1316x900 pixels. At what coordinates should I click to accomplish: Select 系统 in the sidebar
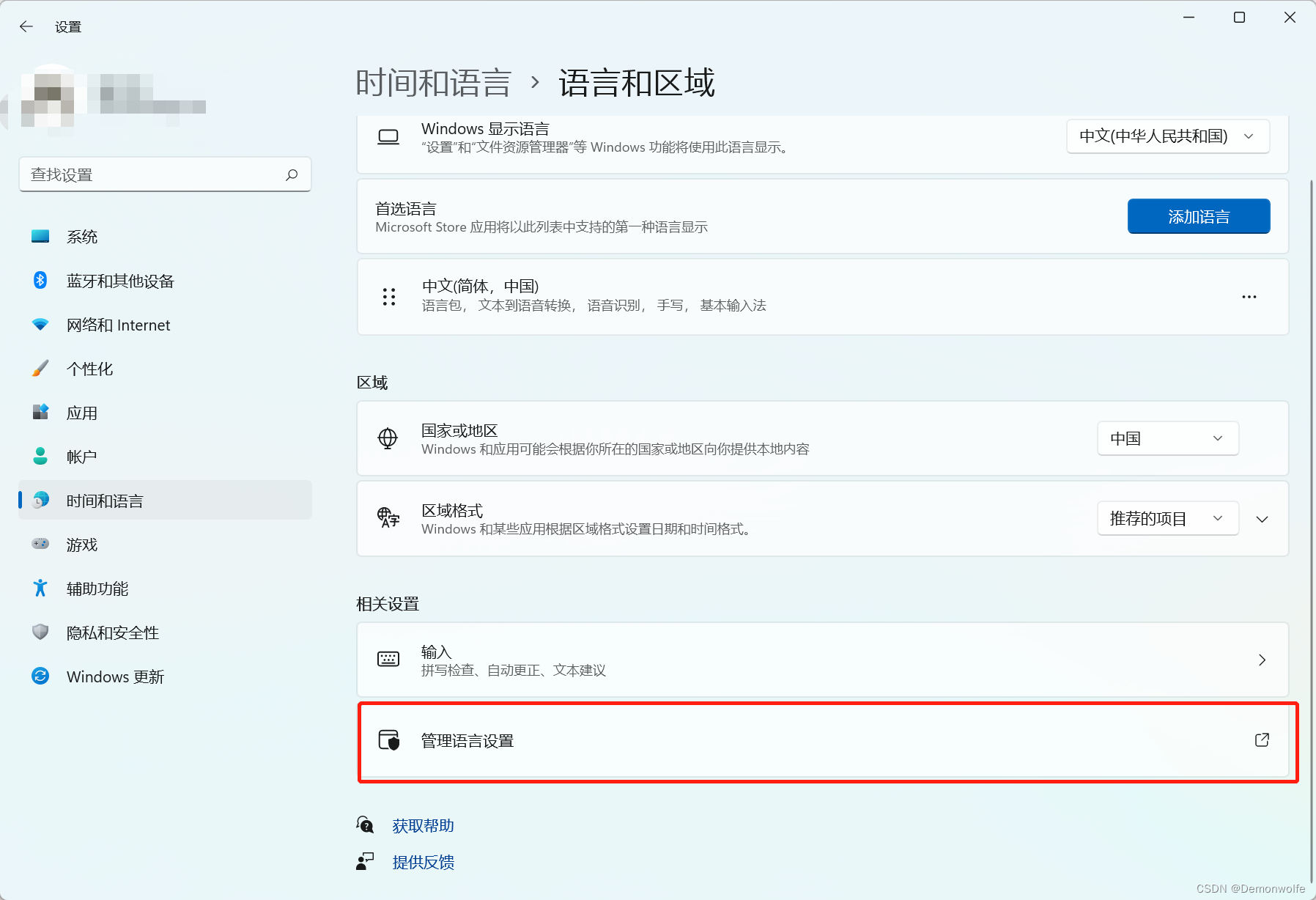pos(166,237)
